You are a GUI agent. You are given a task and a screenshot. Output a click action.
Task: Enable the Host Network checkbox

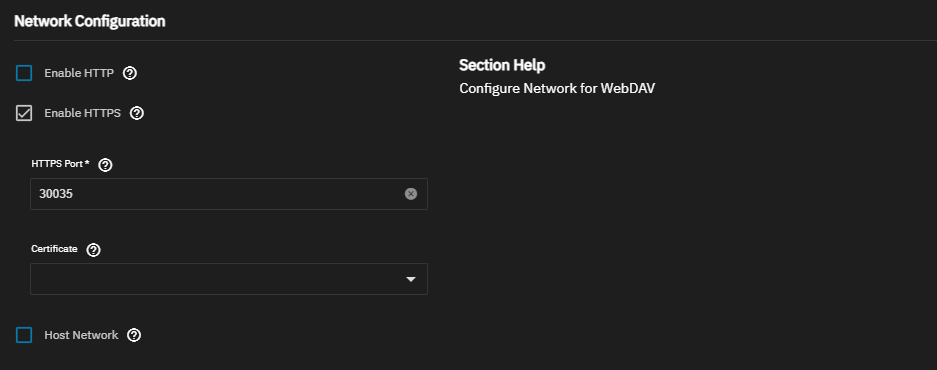pyautogui.click(x=24, y=335)
